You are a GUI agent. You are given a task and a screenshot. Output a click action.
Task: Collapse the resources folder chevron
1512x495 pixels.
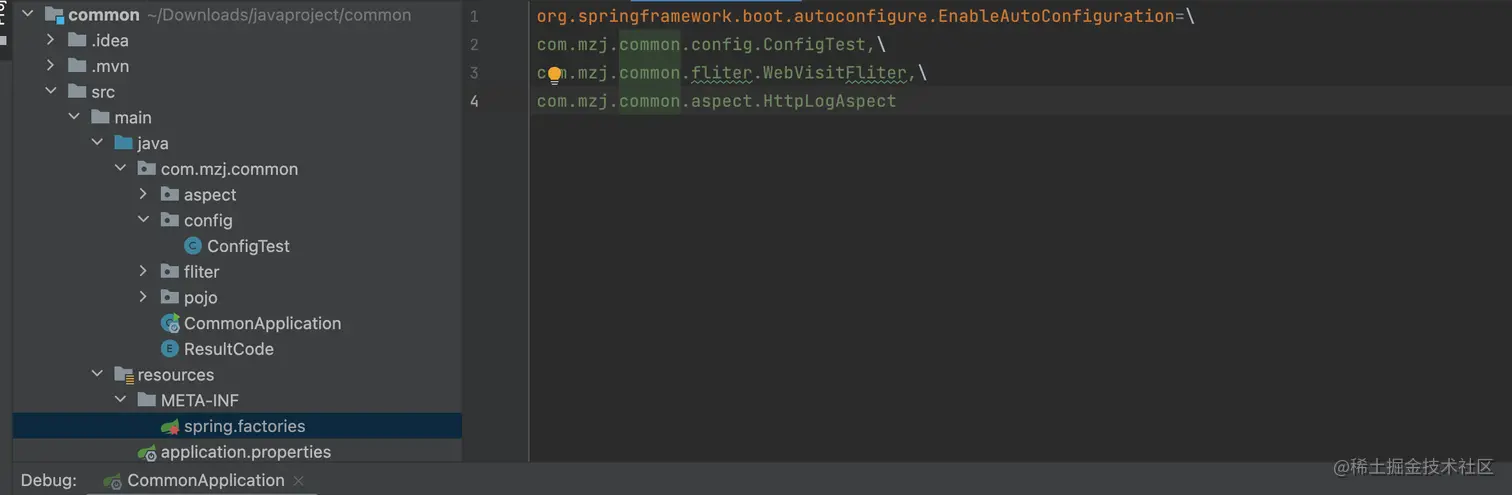click(x=97, y=375)
